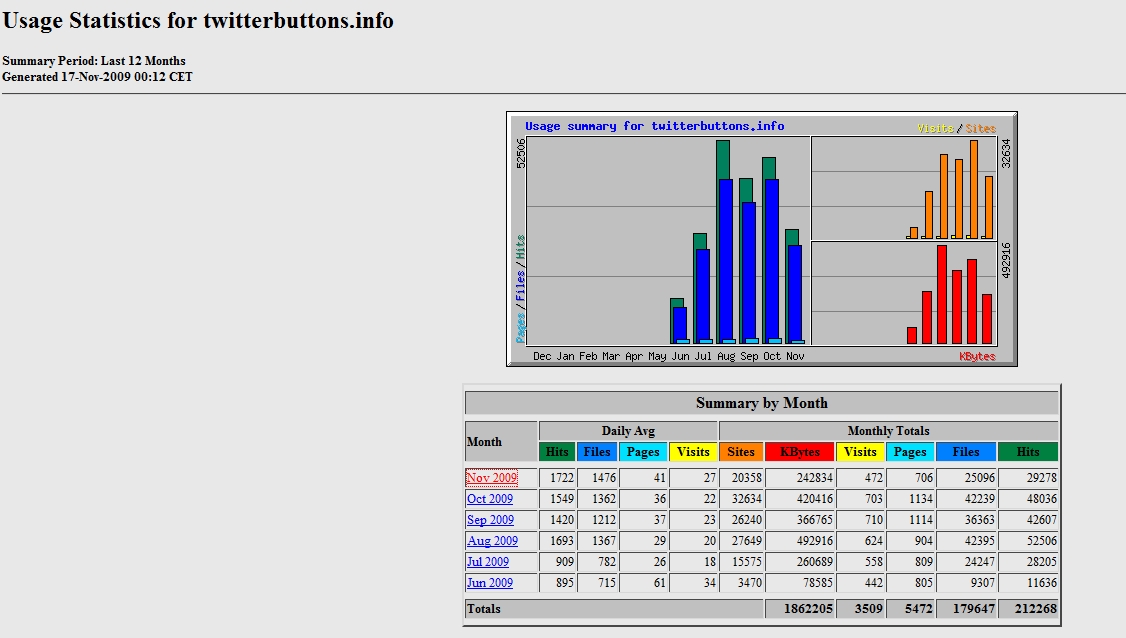
Task: Click the cyan Monthly Totals Pages header
Action: point(910,452)
